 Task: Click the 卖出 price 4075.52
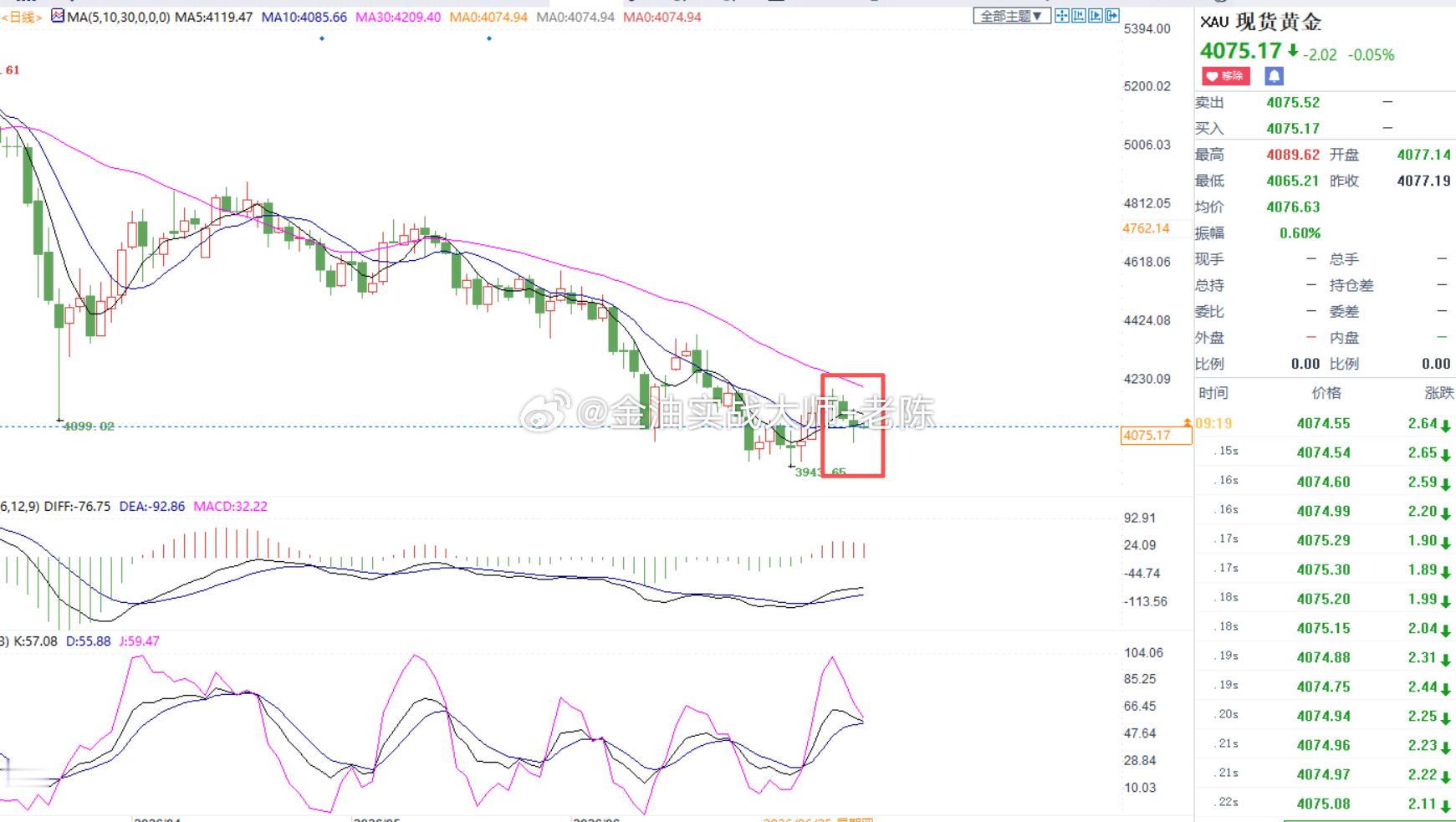(1293, 103)
